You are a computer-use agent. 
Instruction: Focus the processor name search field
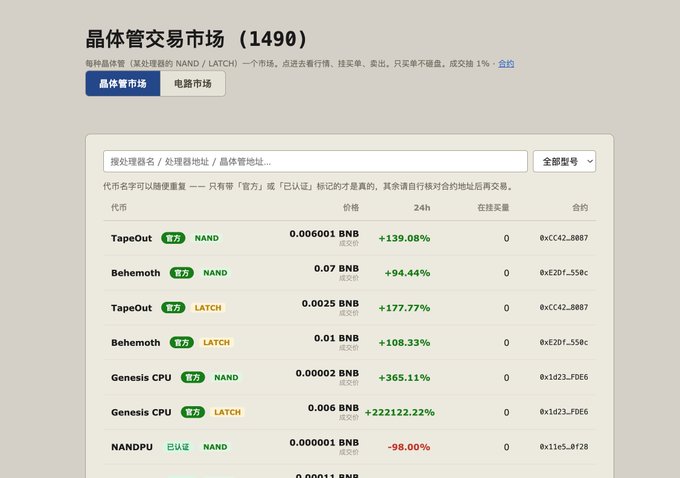click(315, 161)
